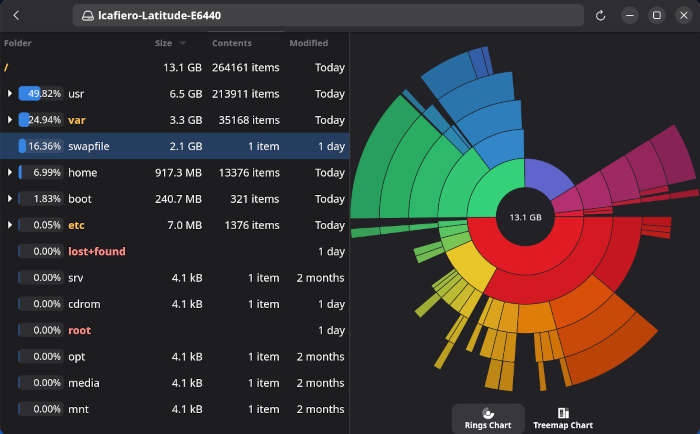
Task: Maximize the window
Action: [656, 16]
